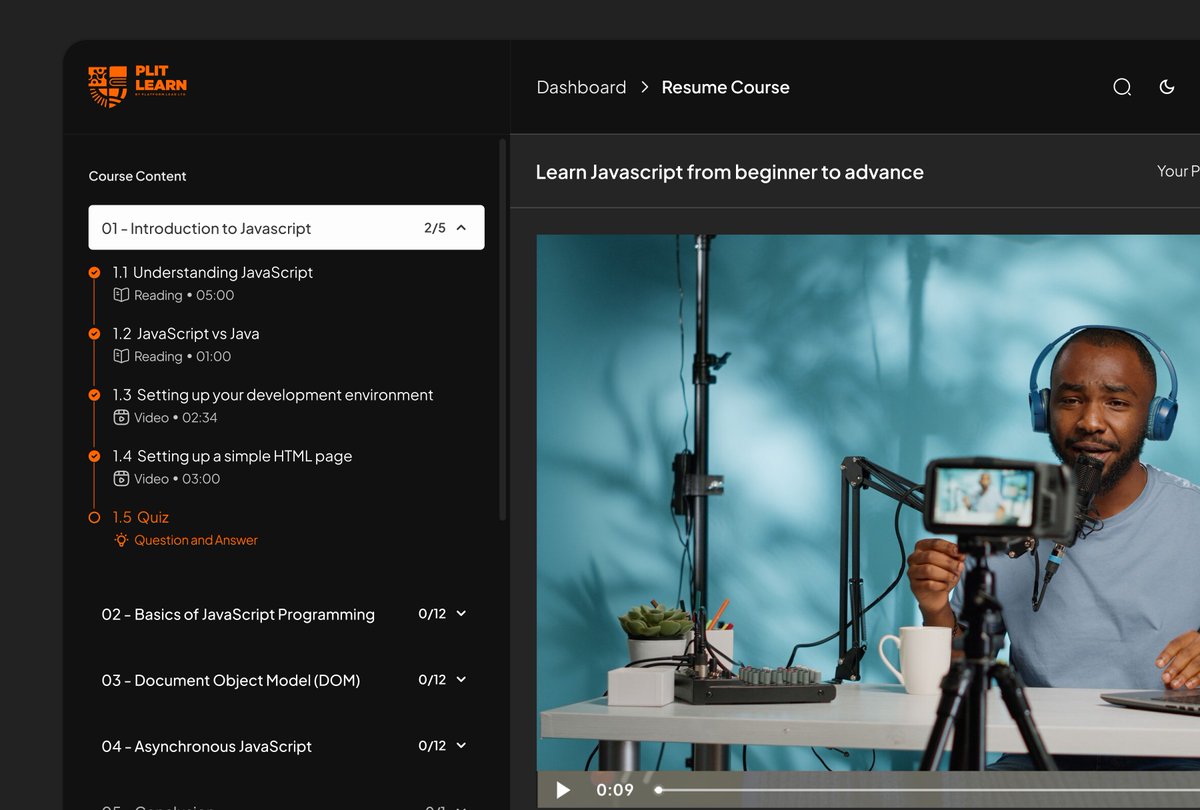Image resolution: width=1200 pixels, height=810 pixels.
Task: Open lesson 1.1 Understanding JavaScript
Action: click(x=213, y=272)
